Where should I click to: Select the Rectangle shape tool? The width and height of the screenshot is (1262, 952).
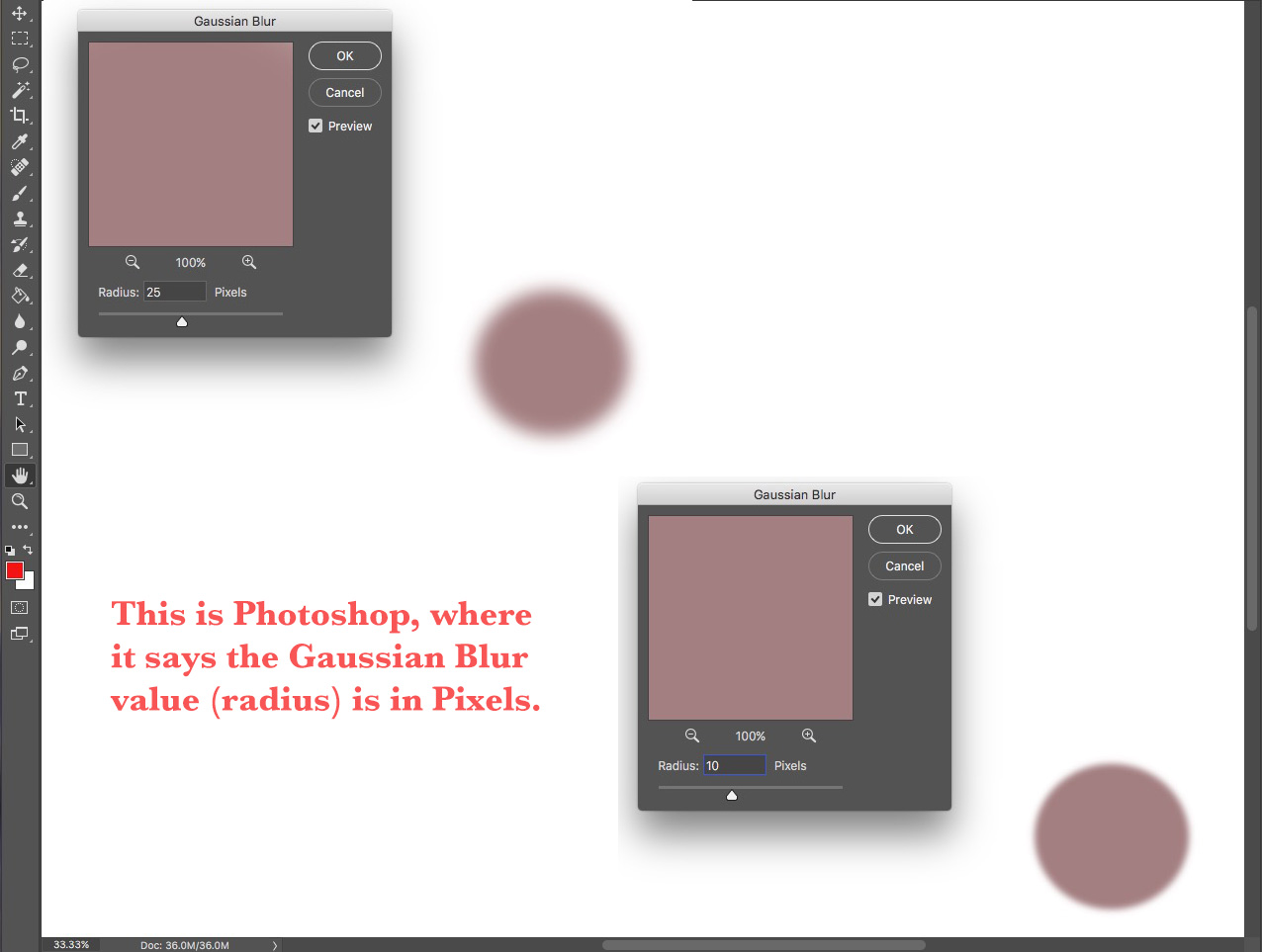tap(20, 450)
